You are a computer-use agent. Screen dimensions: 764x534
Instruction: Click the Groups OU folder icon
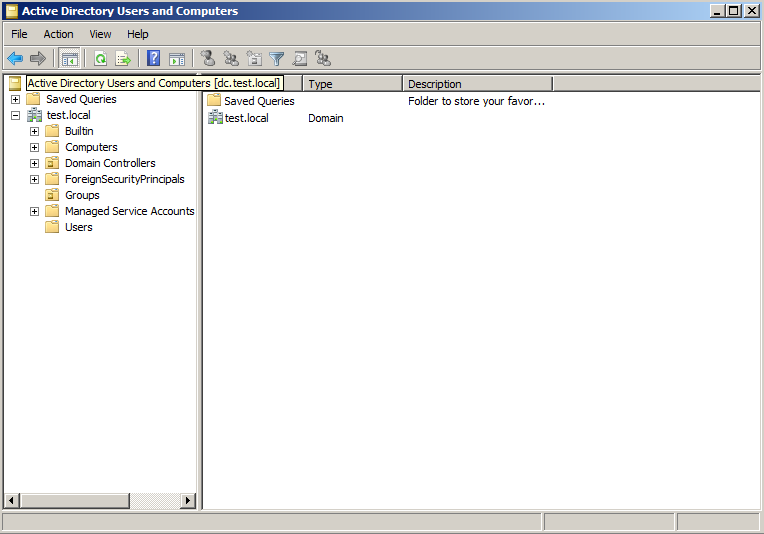pos(52,195)
